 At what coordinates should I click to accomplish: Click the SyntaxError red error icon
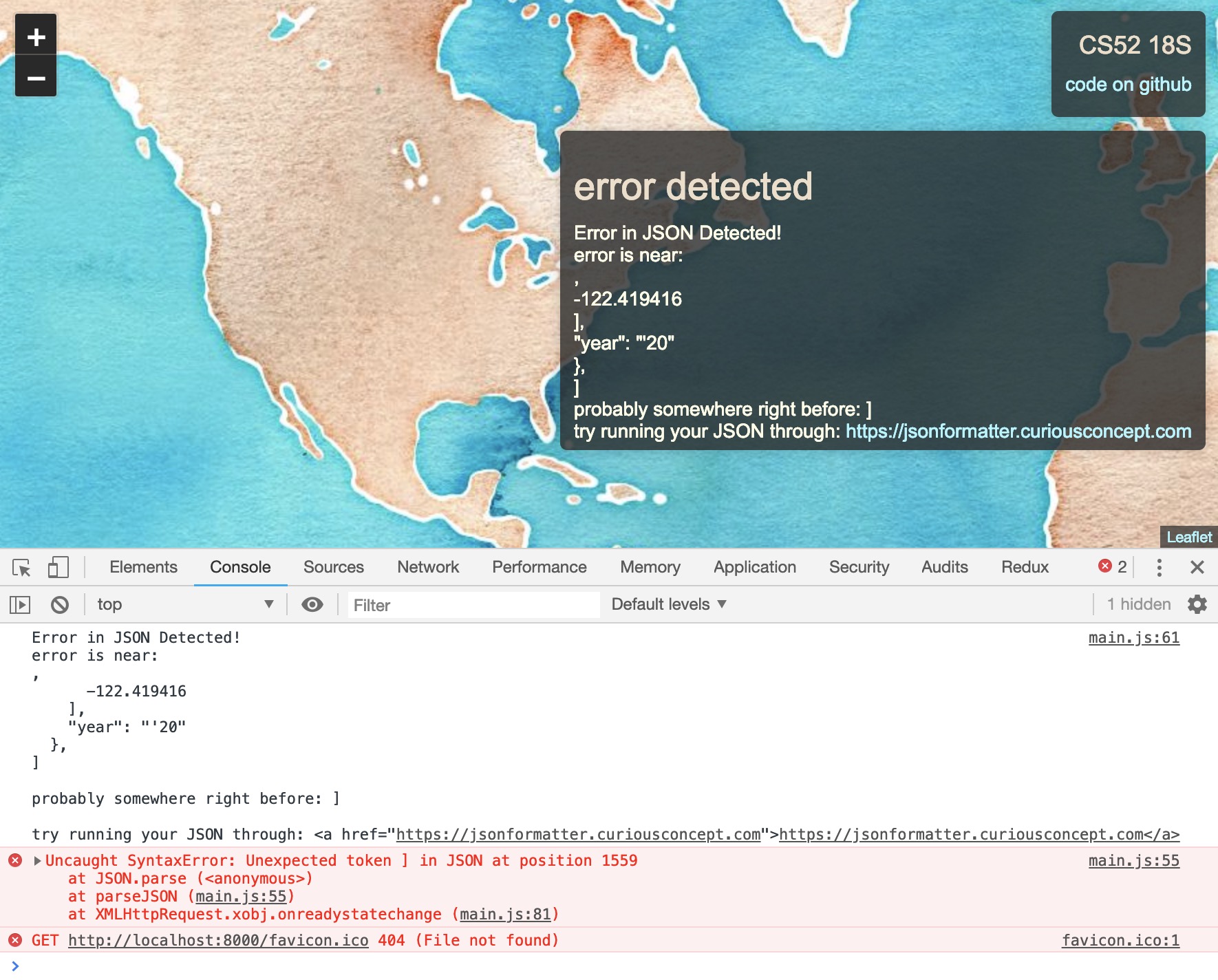(15, 860)
